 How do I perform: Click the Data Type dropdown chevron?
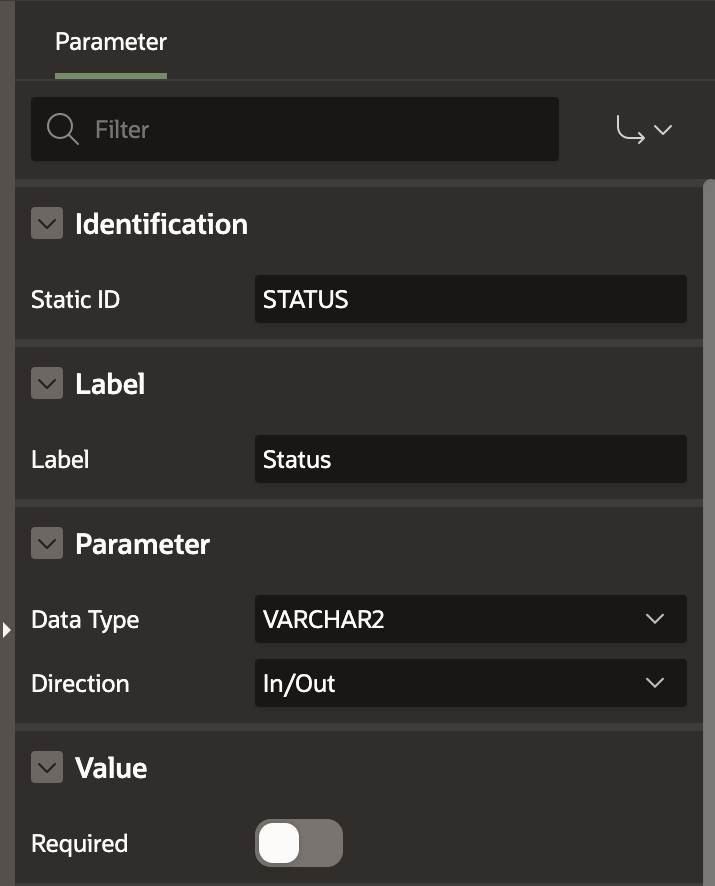click(x=655, y=619)
